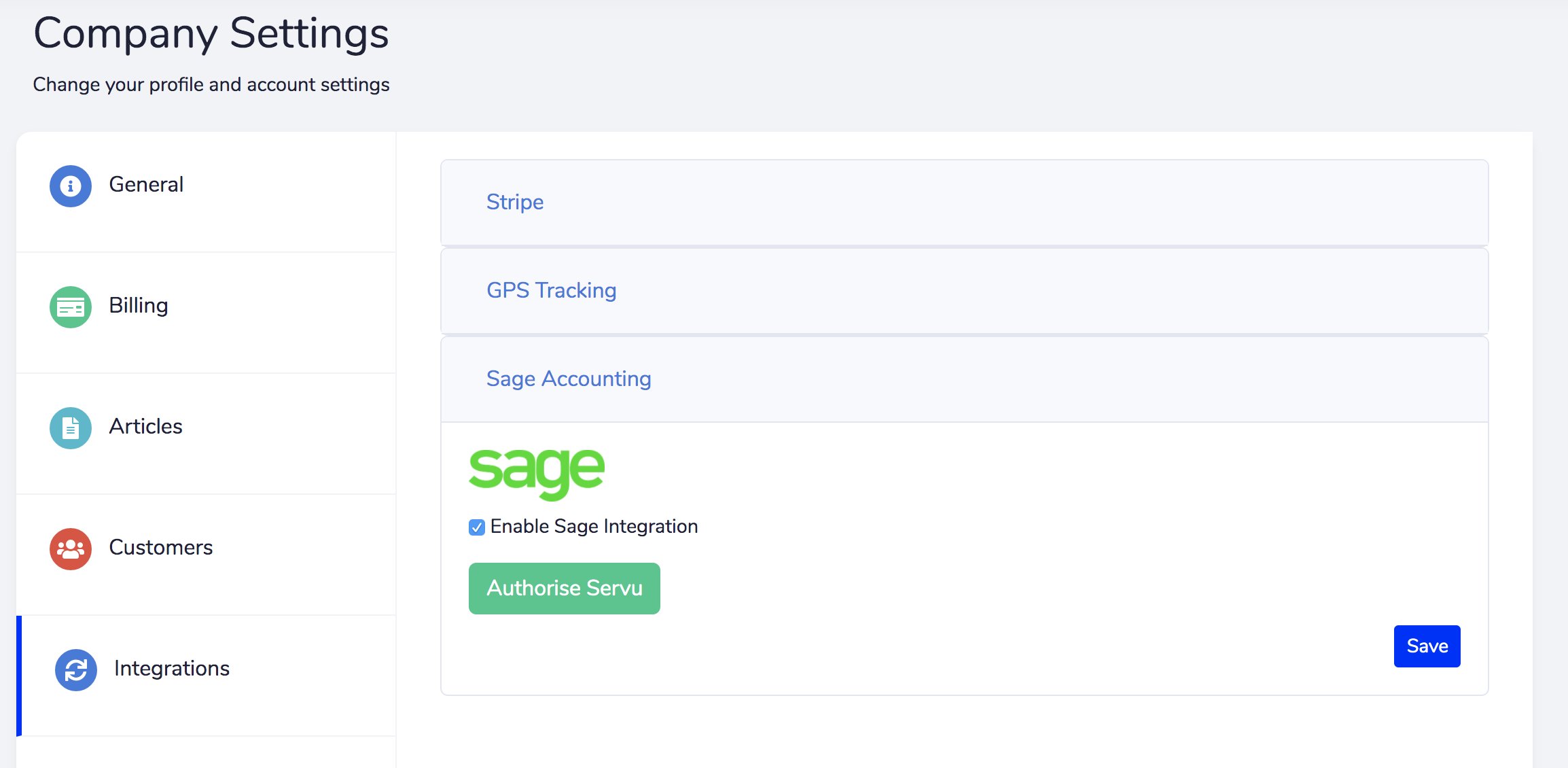1568x768 pixels.
Task: Save the integration settings
Action: 1427,646
